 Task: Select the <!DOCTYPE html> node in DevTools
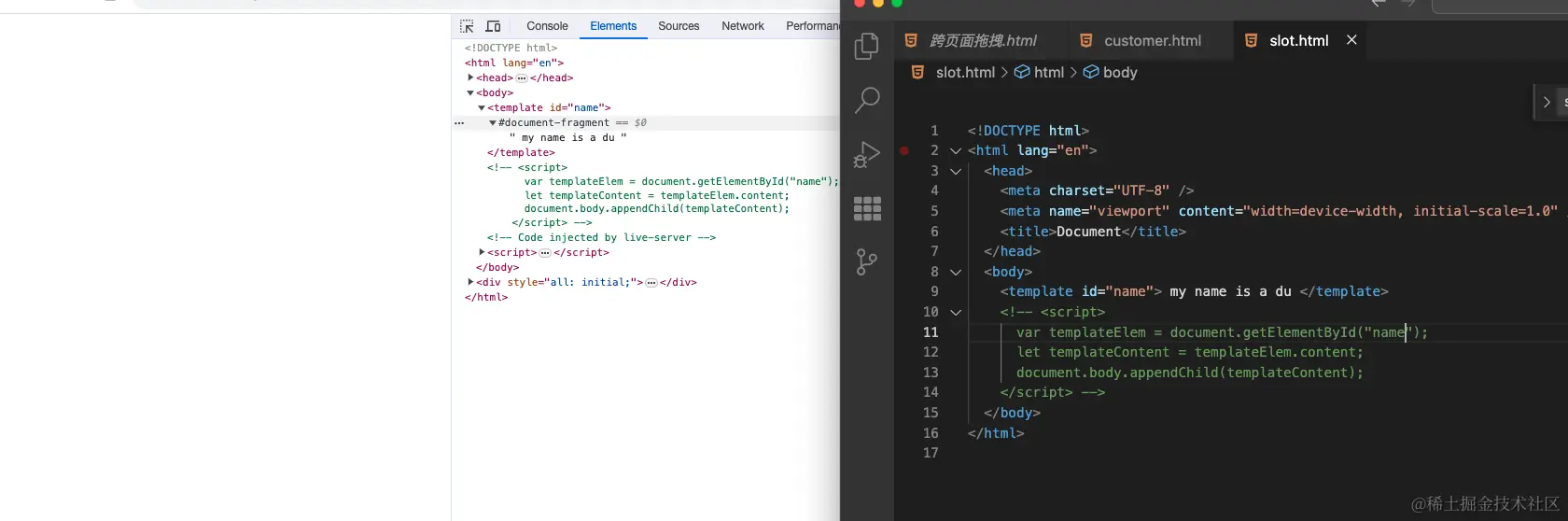511,48
